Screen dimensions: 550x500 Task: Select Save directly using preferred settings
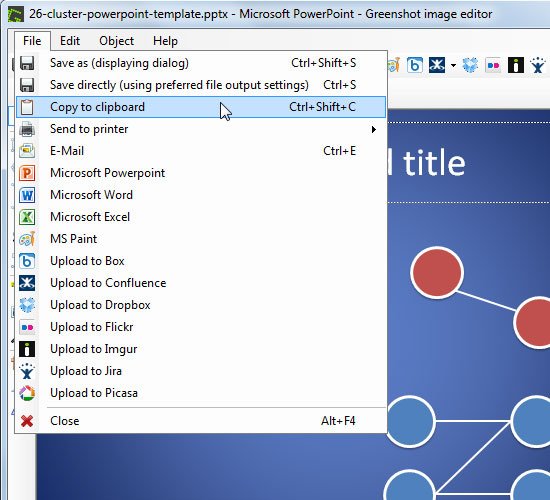[x=201, y=85]
